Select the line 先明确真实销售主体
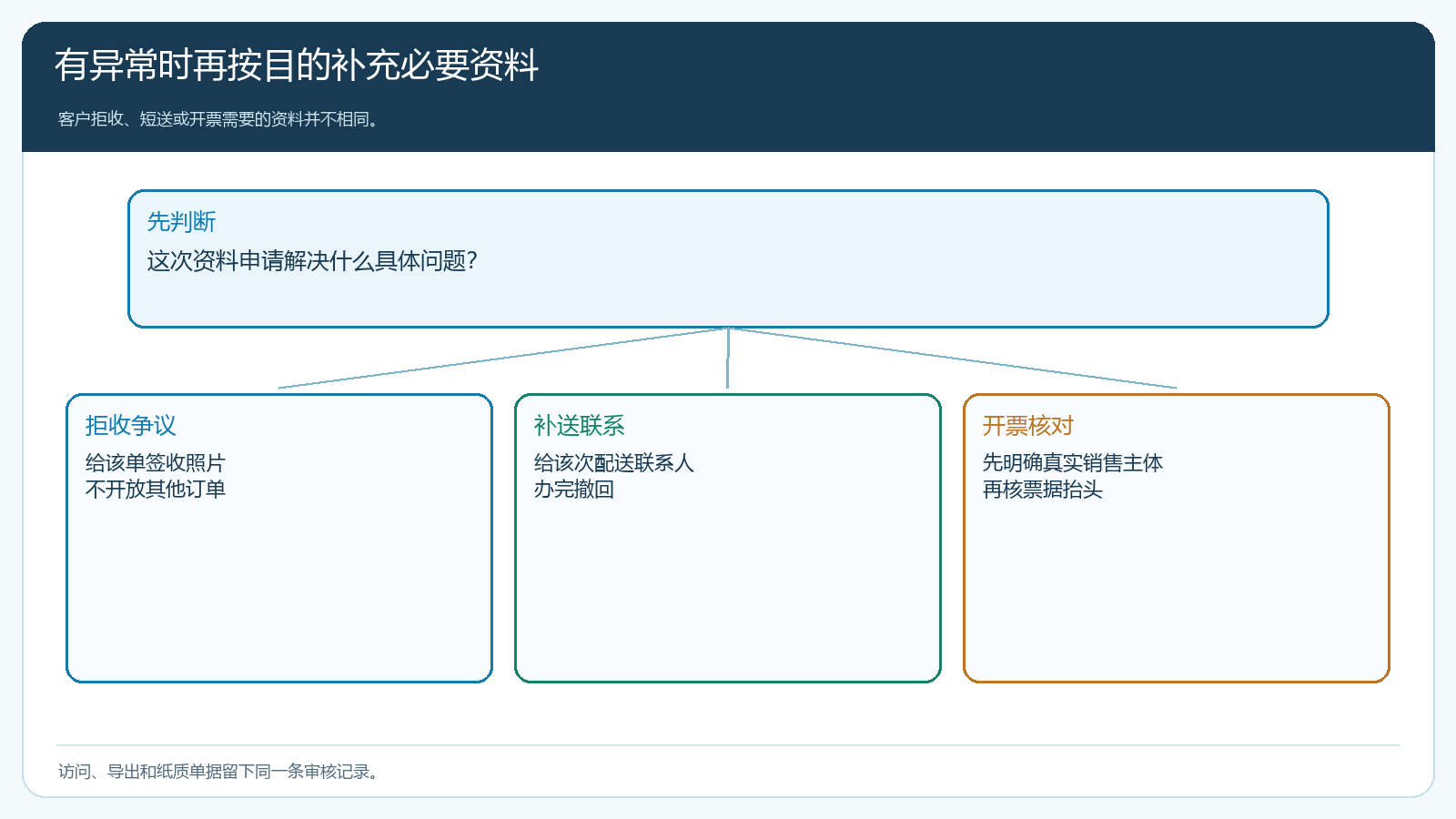Screen dimensions: 1456x819 coord(1073,463)
